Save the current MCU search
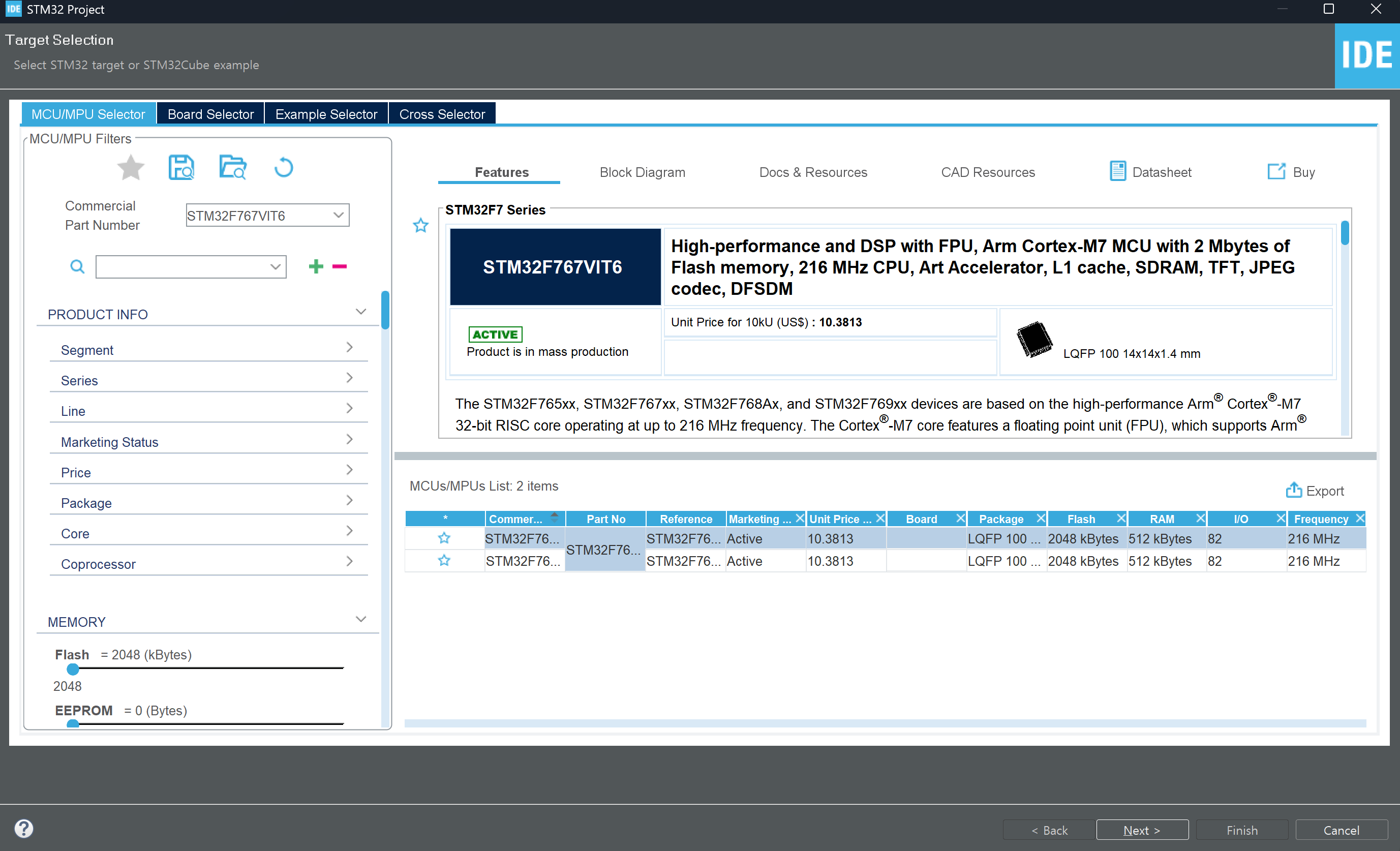Screen dimensions: 1400x851 point(181,168)
